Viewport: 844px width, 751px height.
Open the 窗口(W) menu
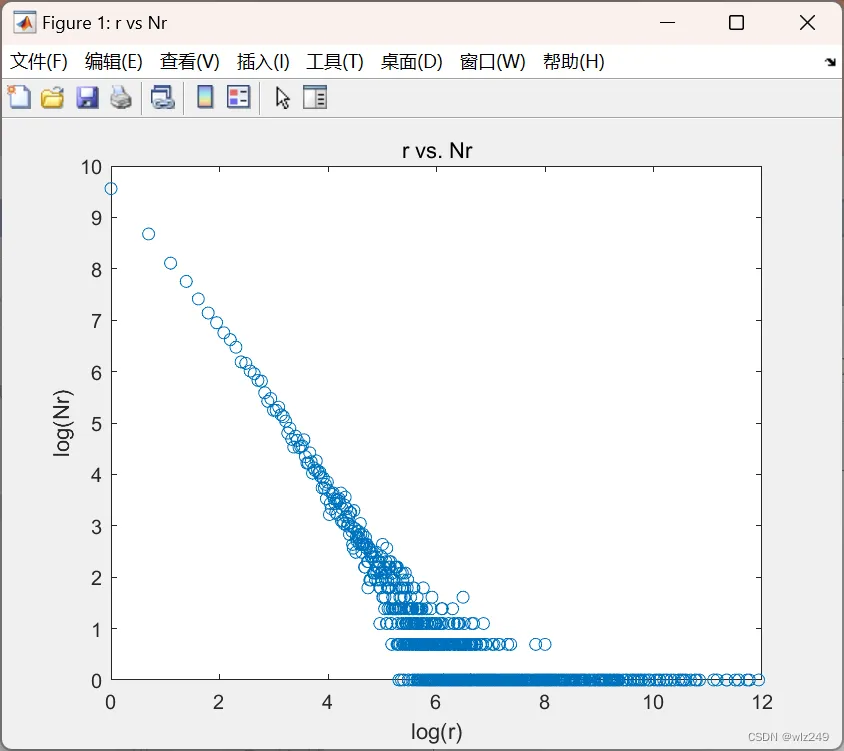point(493,61)
